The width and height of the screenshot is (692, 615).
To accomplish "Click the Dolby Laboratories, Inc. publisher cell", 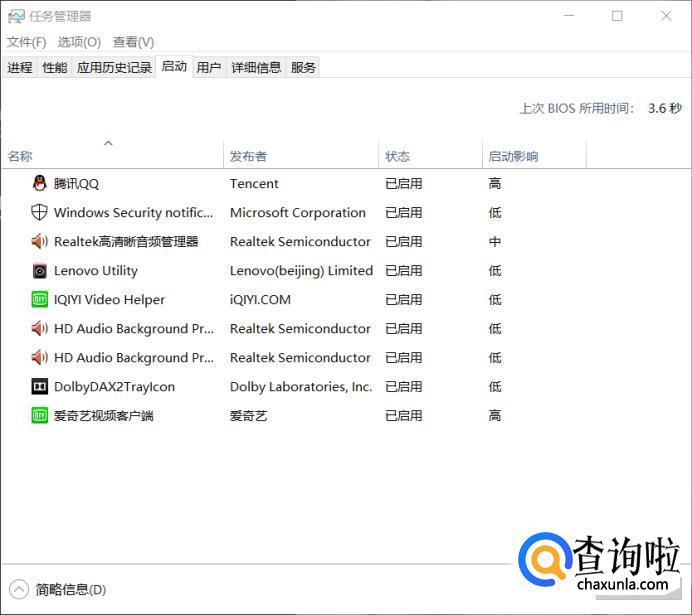I will (x=301, y=386).
